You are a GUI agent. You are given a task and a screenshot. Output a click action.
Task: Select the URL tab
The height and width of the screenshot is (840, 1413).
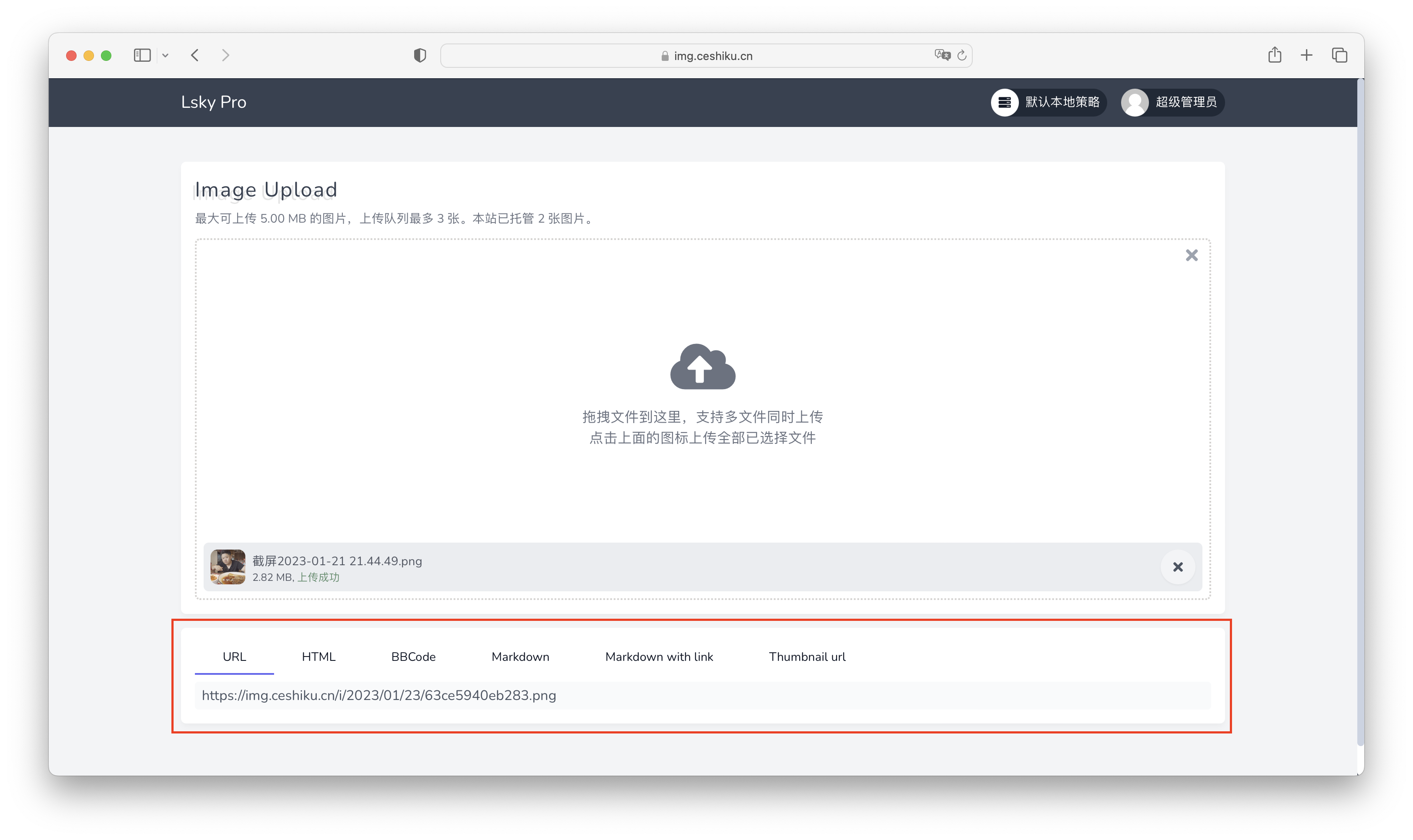point(234,657)
